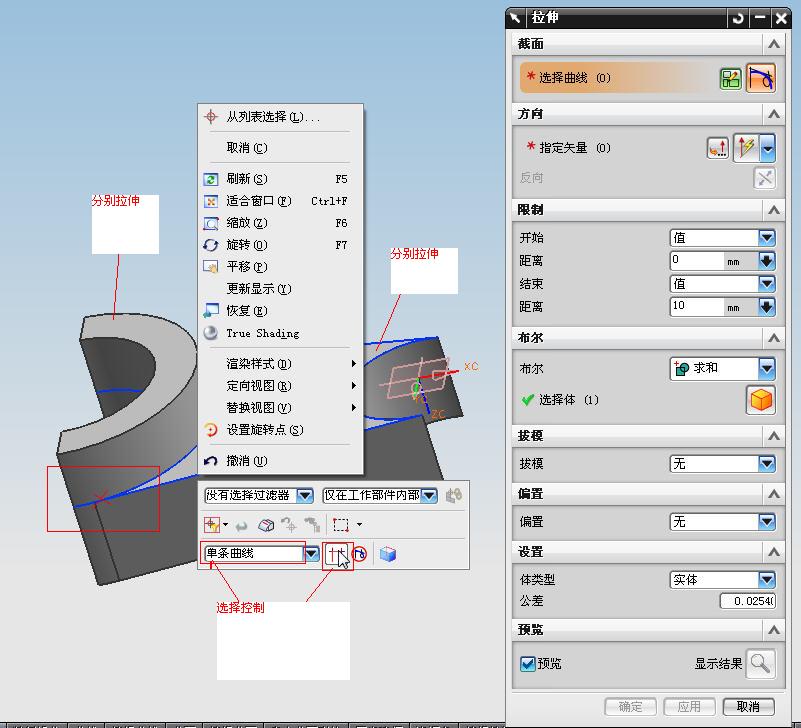
Task: Click the grayed find-in-navigator icon
Action: [289, 525]
